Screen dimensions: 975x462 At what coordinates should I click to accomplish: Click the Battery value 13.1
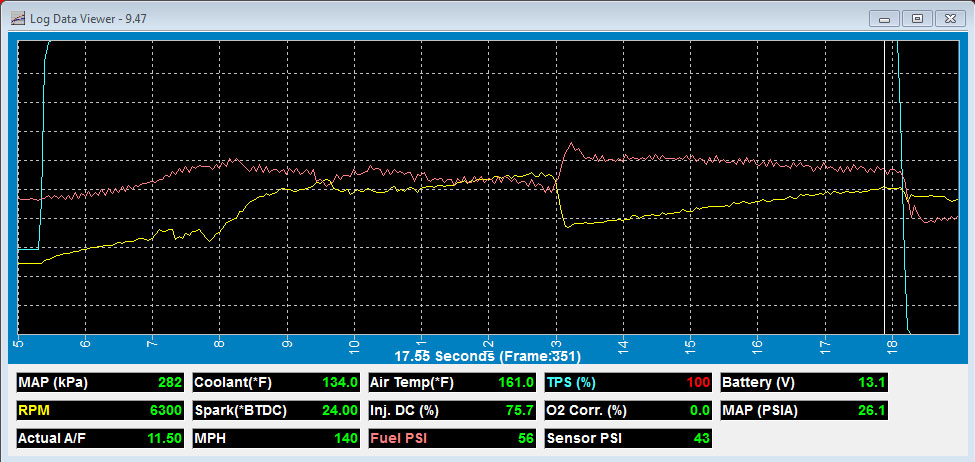(x=872, y=383)
